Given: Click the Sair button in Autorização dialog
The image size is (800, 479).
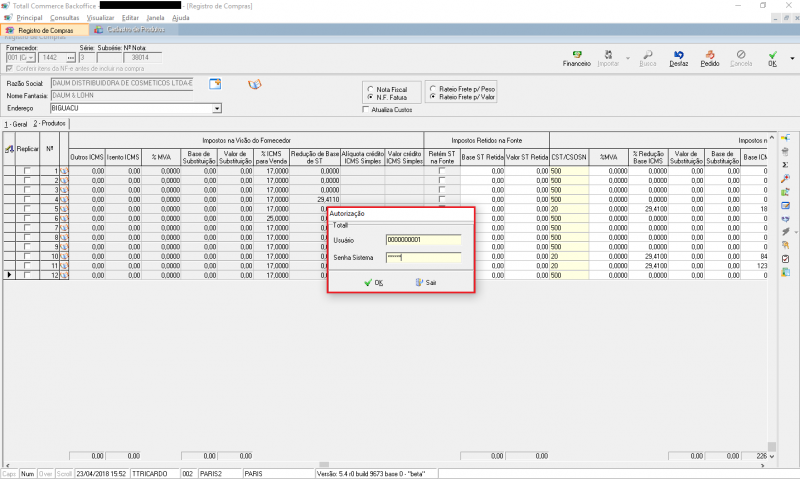Looking at the screenshot, I should tap(425, 282).
